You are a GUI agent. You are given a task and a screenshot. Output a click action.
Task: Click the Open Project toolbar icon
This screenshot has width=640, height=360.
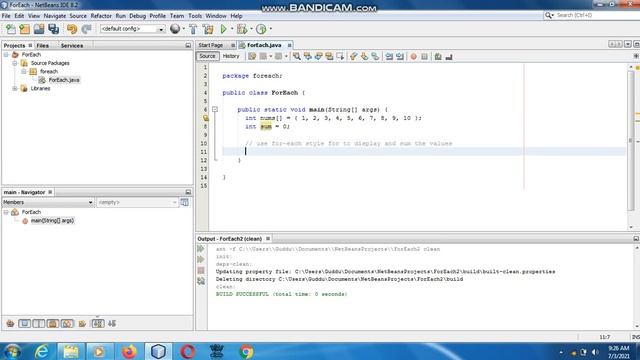coord(39,29)
